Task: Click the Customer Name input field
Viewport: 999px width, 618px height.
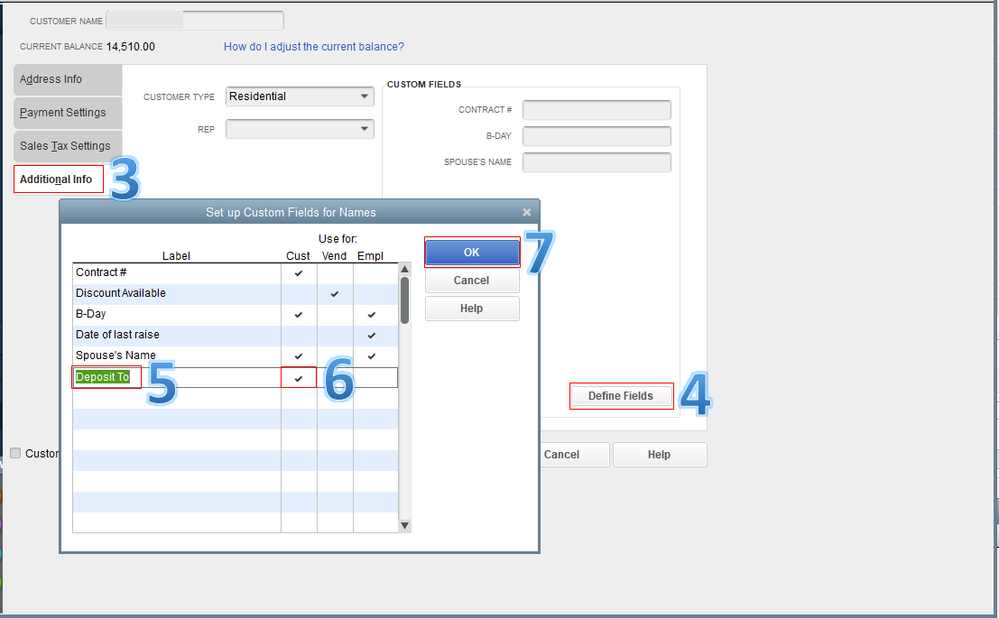Action: click(195, 20)
